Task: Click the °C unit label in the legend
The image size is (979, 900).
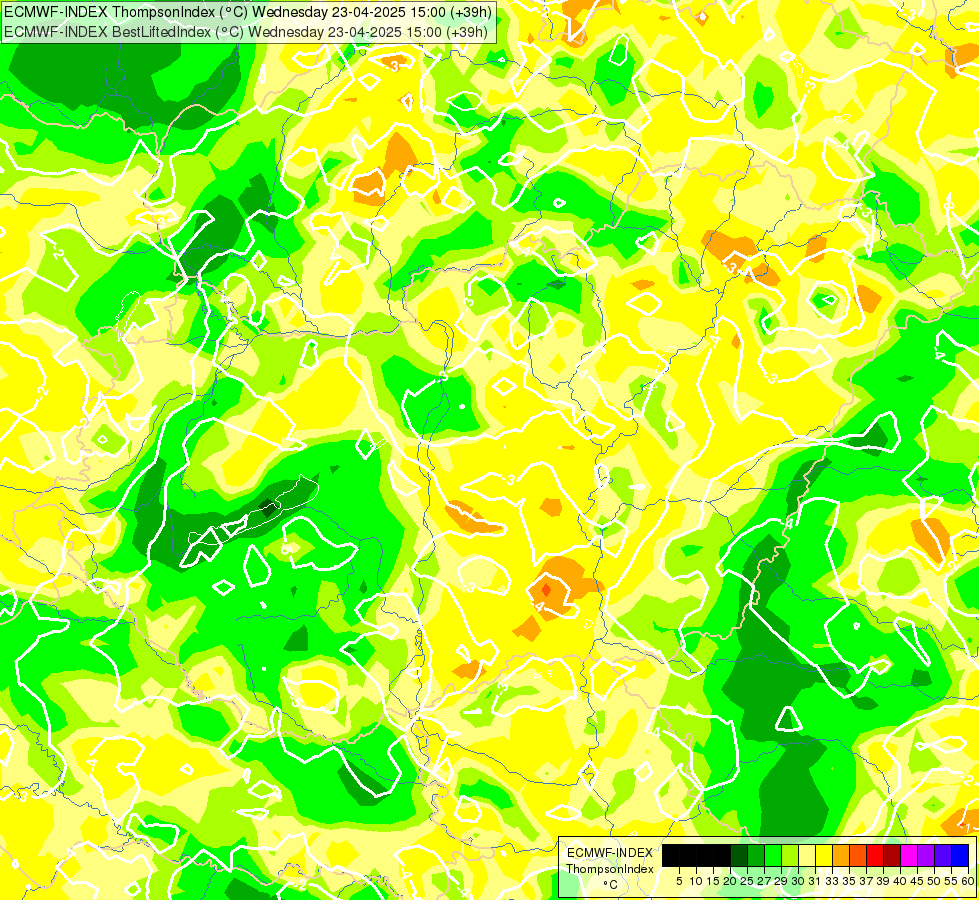Action: pos(611,885)
